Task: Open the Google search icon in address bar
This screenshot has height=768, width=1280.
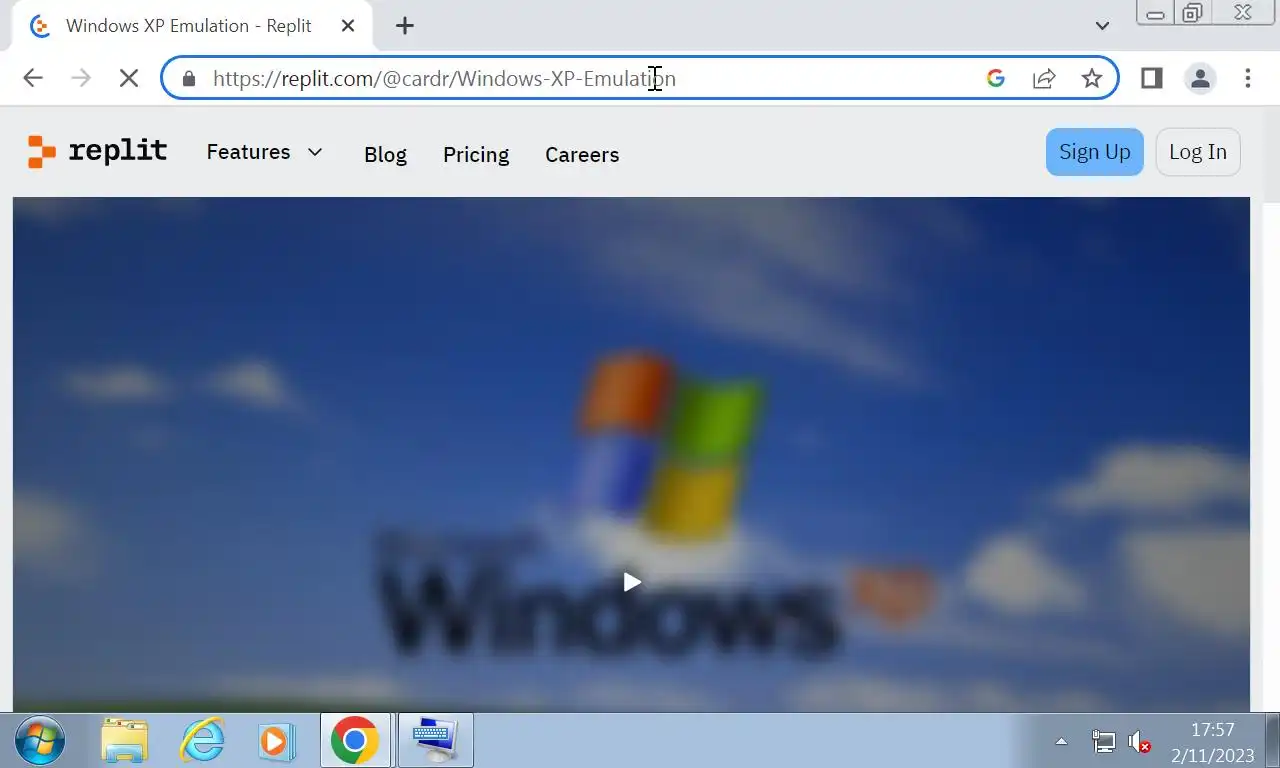Action: 995,78
